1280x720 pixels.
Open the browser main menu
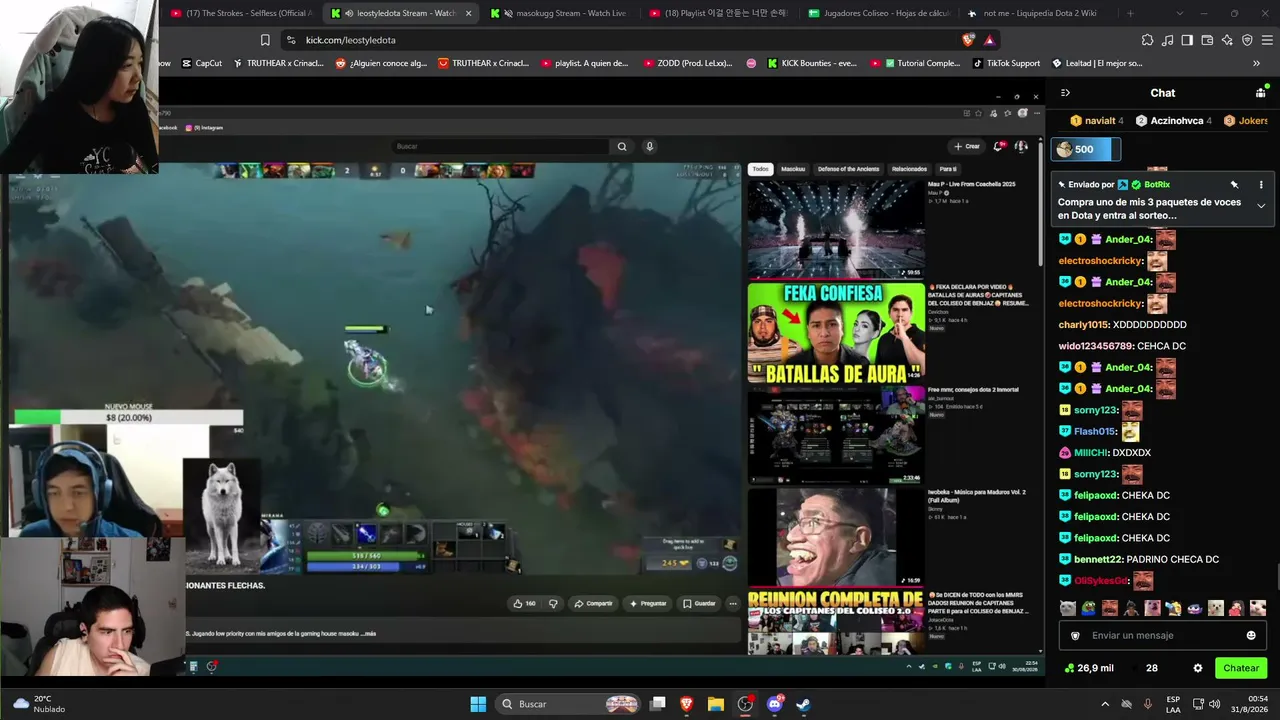click(x=1267, y=40)
